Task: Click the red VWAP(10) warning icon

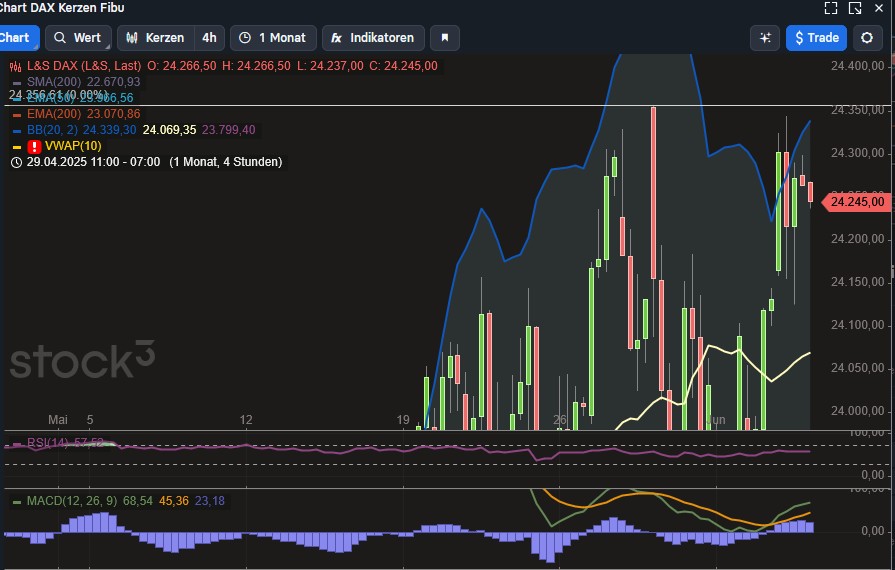Action: (34, 146)
